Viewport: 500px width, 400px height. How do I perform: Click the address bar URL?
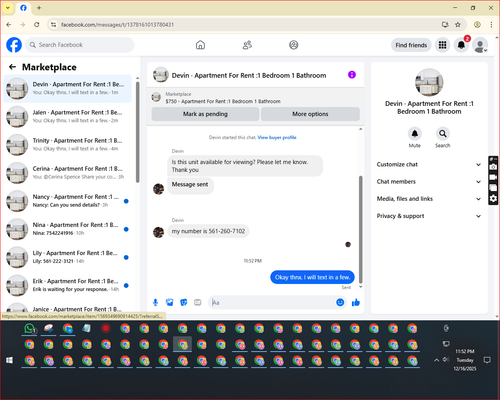pyautogui.click(x=117, y=25)
